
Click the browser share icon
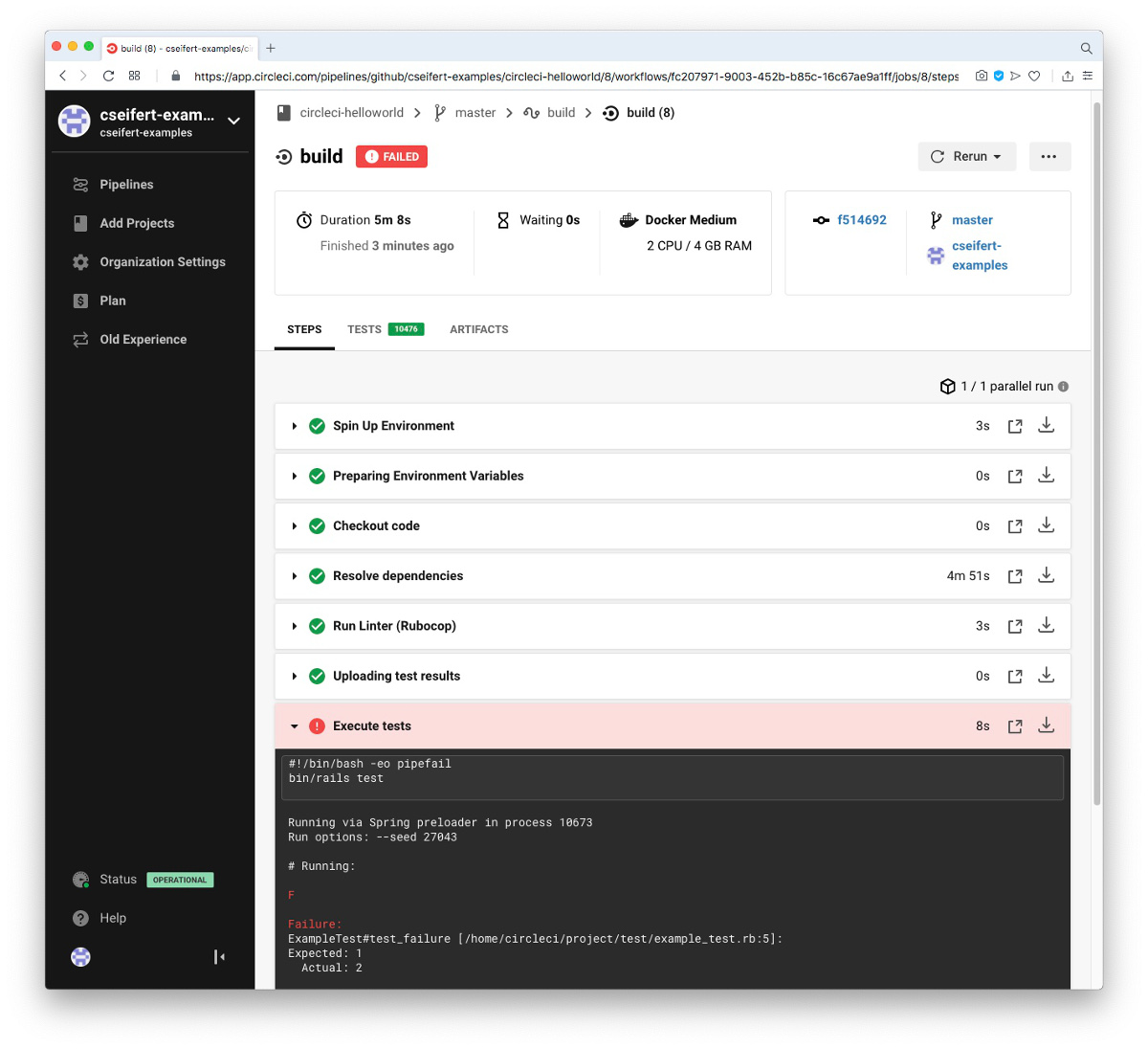click(1068, 76)
